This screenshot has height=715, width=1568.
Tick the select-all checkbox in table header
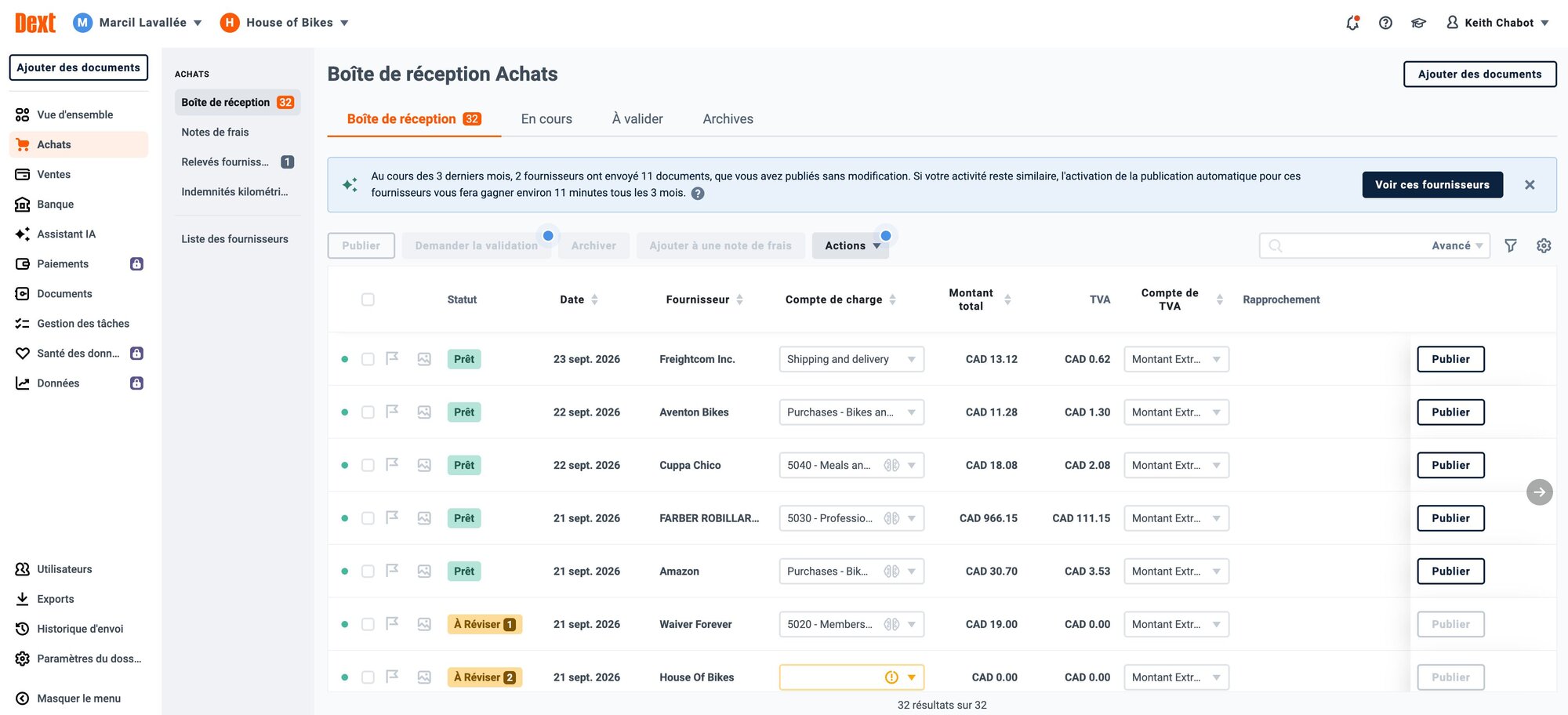pyautogui.click(x=368, y=299)
